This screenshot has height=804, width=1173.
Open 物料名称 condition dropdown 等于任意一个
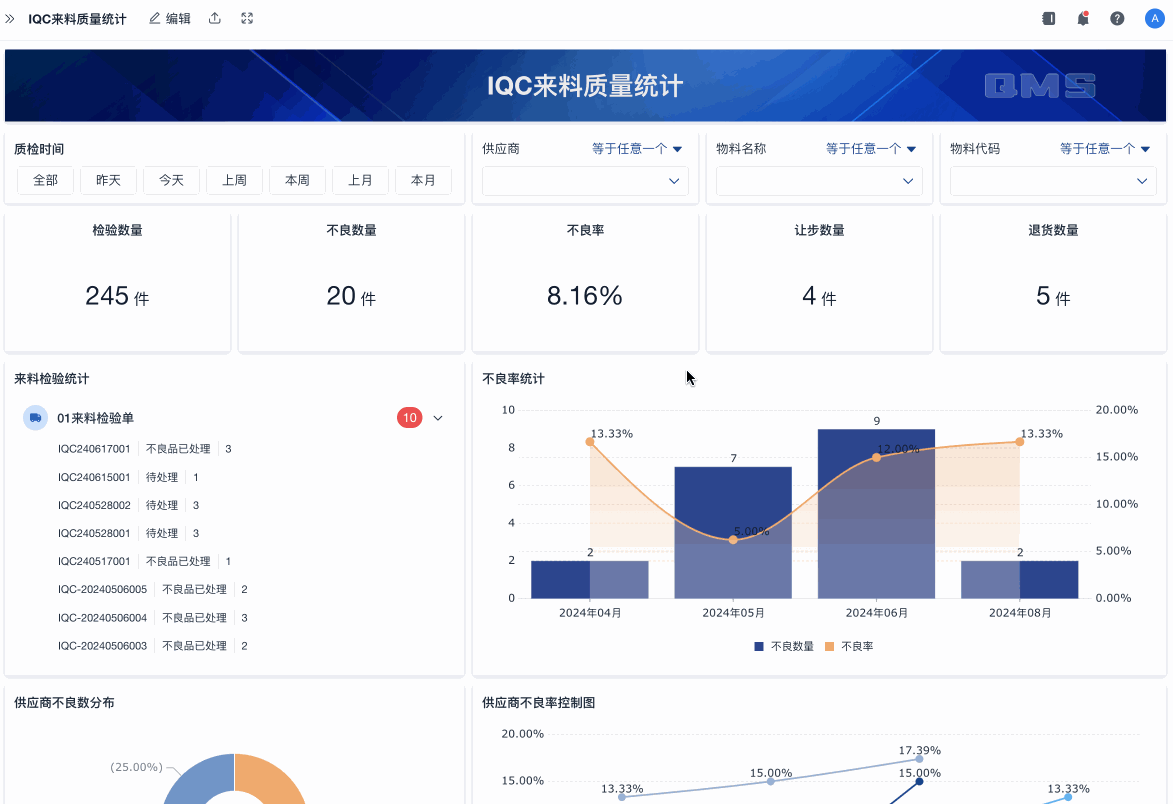coord(871,149)
